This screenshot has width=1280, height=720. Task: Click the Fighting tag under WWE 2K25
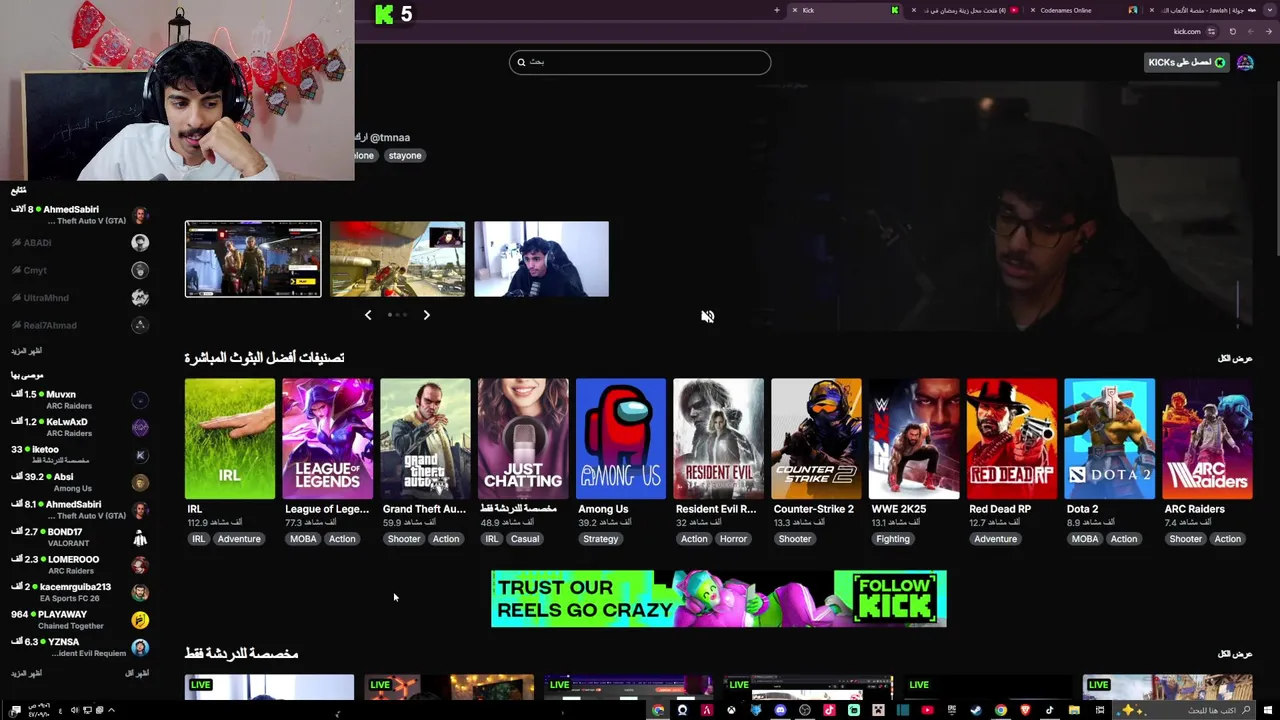(x=893, y=539)
